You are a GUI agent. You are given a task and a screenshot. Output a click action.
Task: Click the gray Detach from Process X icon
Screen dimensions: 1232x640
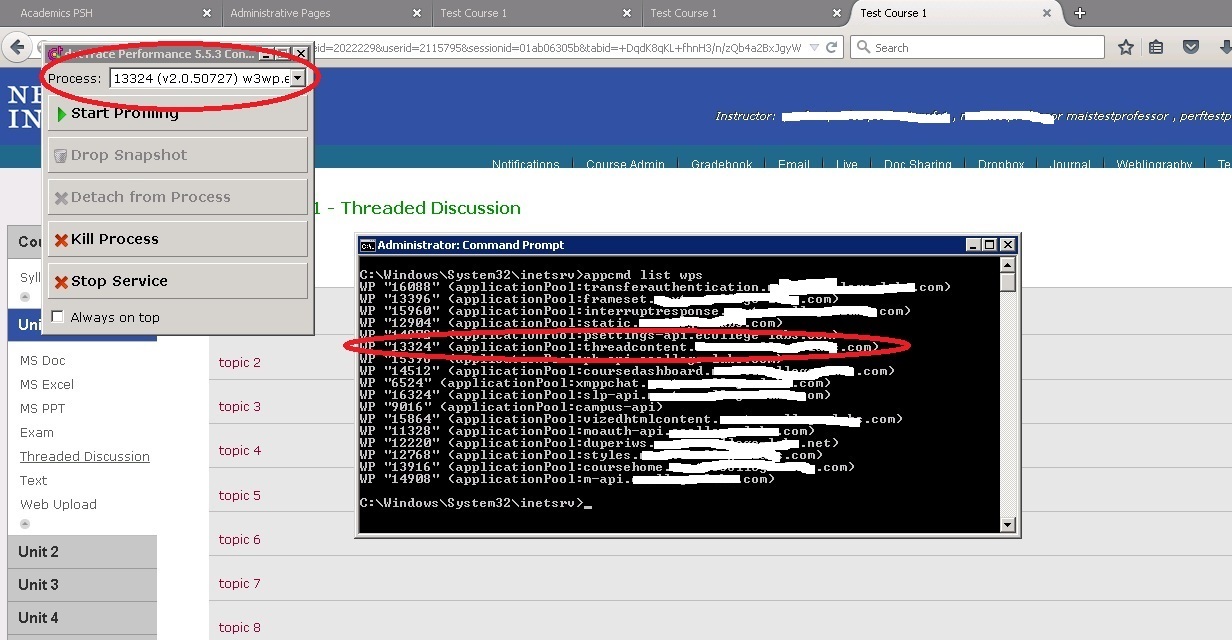[62, 196]
